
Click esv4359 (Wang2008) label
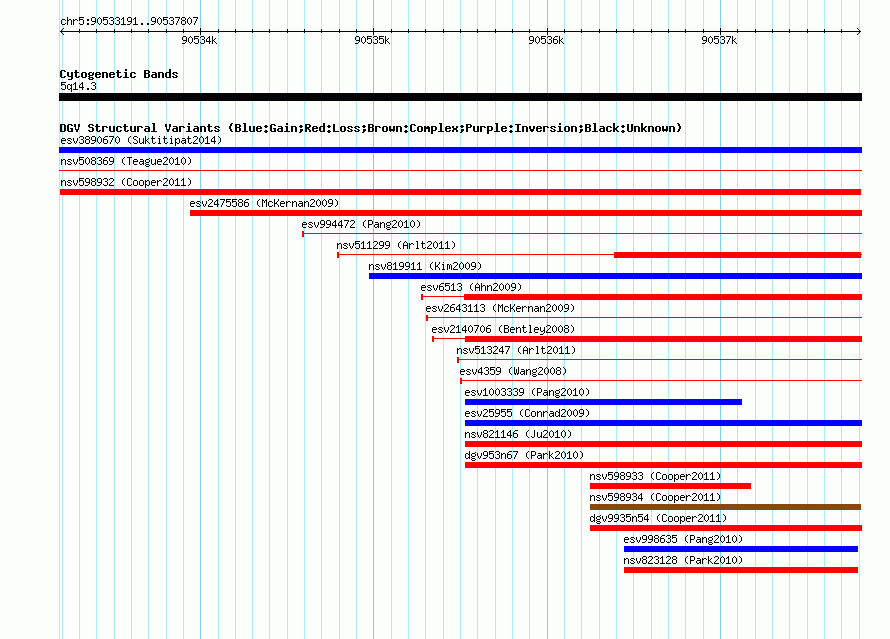513,371
